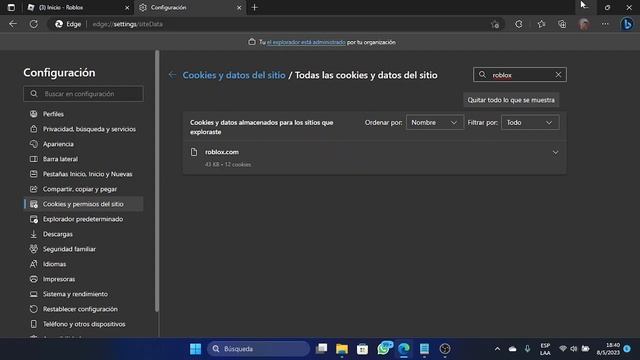Screen dimensions: 640x360
Task: Open WhatsApp from taskbar
Action: (384, 348)
